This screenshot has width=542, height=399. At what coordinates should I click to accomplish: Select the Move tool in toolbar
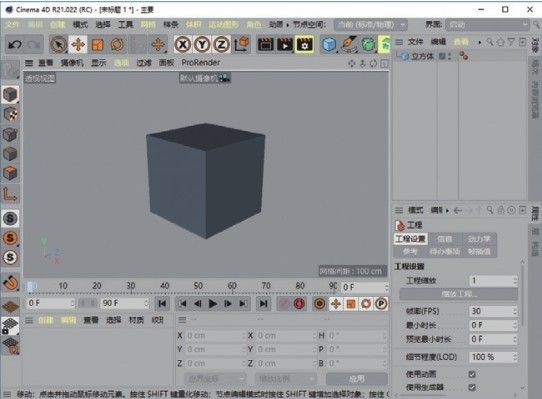pyautogui.click(x=78, y=44)
